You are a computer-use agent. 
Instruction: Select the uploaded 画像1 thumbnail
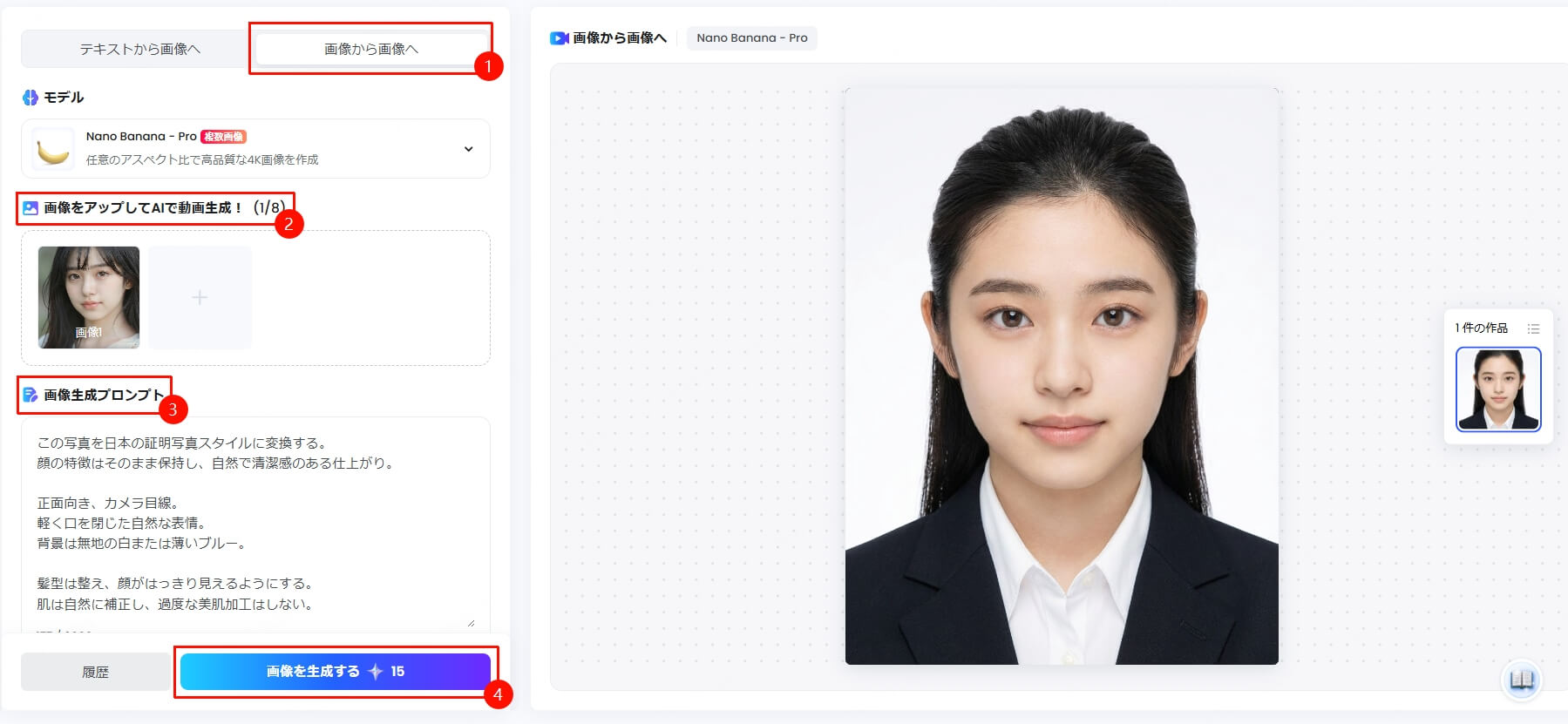89,297
